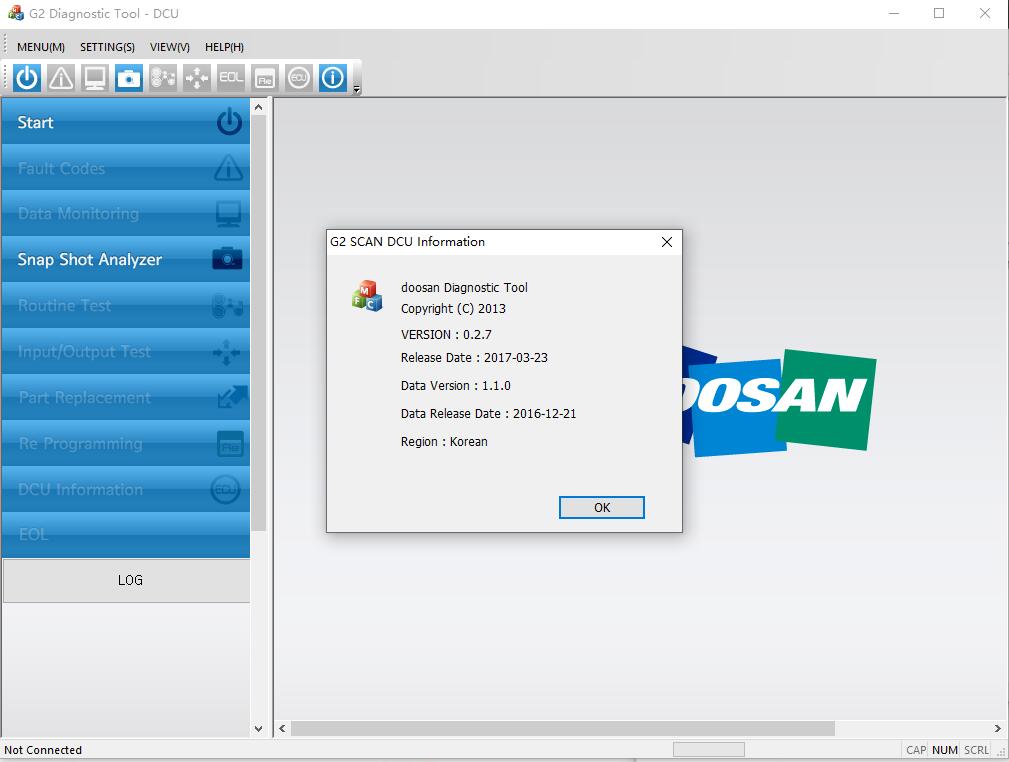The height and width of the screenshot is (762, 1009).
Task: Click the arrows icon on Input/Output Test row
Action: click(x=227, y=352)
